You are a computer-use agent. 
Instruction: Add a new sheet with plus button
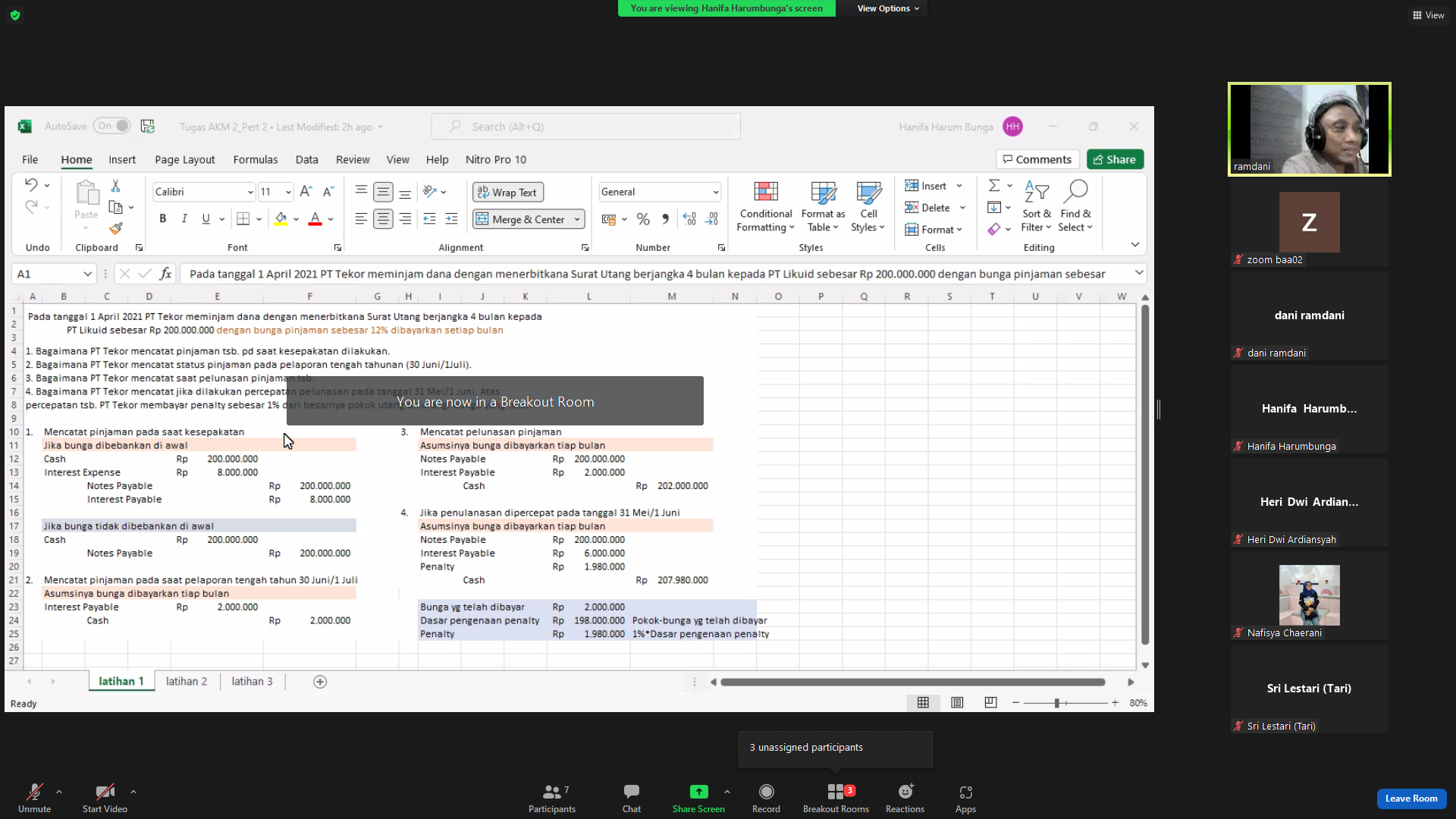pyautogui.click(x=320, y=682)
